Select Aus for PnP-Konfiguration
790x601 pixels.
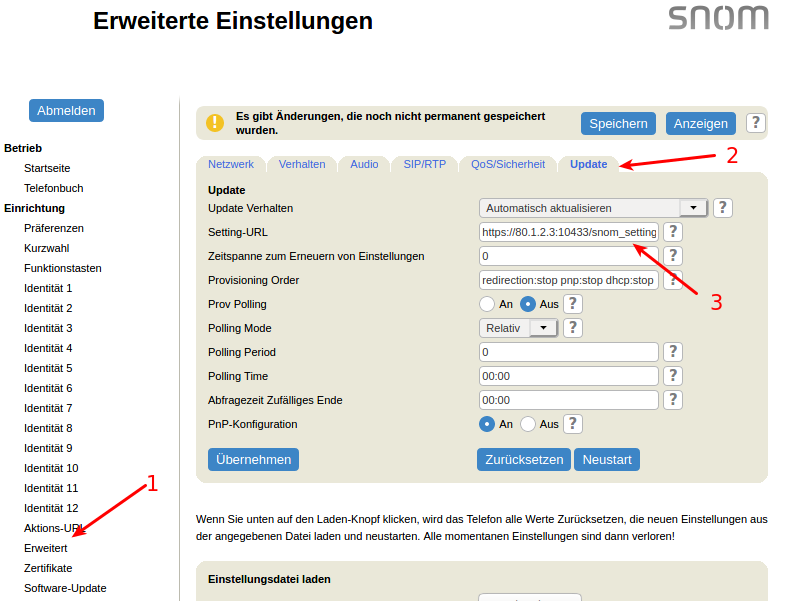click(x=529, y=424)
